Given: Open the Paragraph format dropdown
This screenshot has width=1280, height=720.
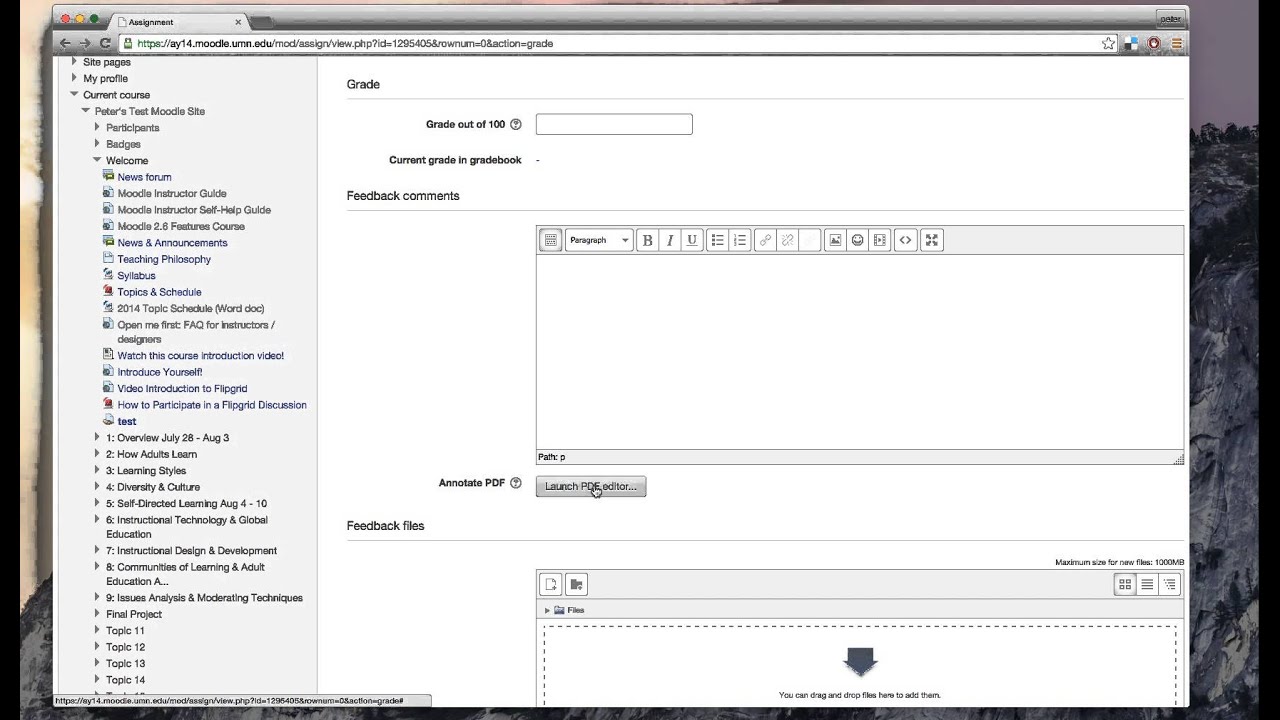Looking at the screenshot, I should click(x=599, y=240).
